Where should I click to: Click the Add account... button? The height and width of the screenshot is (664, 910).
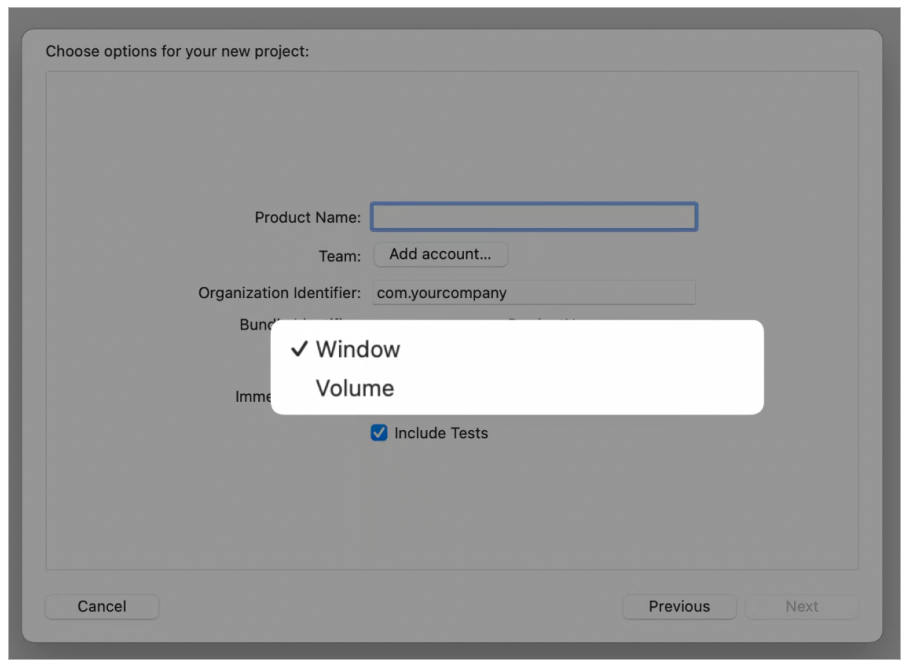pyautogui.click(x=440, y=254)
